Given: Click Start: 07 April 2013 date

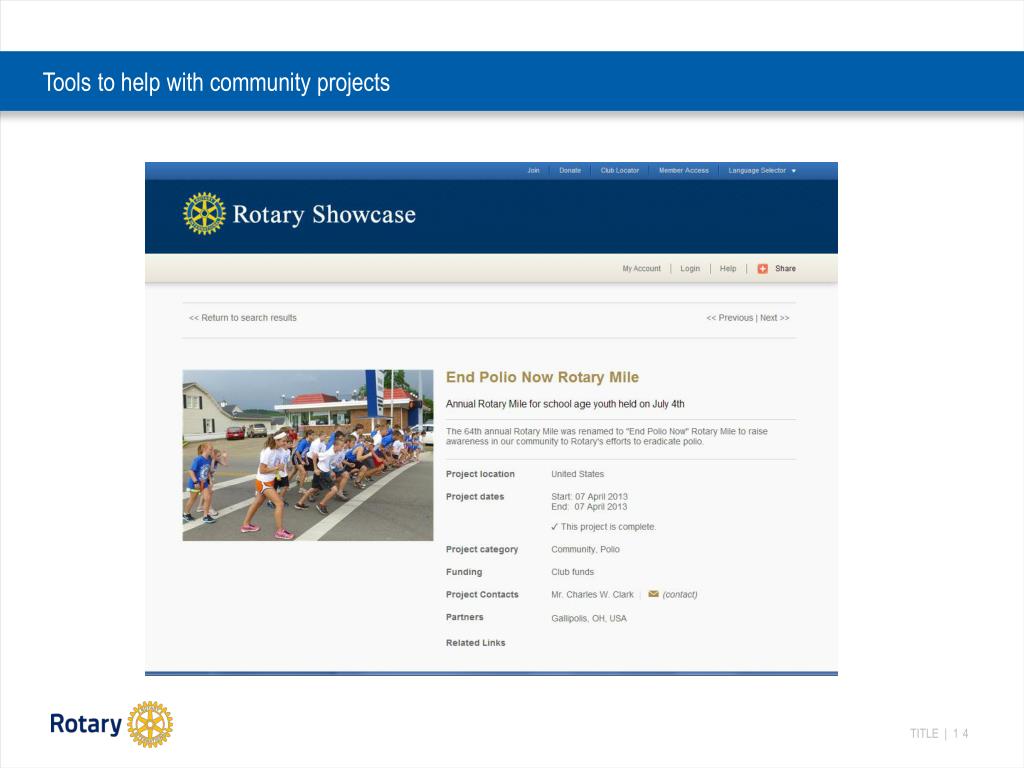Looking at the screenshot, I should pos(589,496).
